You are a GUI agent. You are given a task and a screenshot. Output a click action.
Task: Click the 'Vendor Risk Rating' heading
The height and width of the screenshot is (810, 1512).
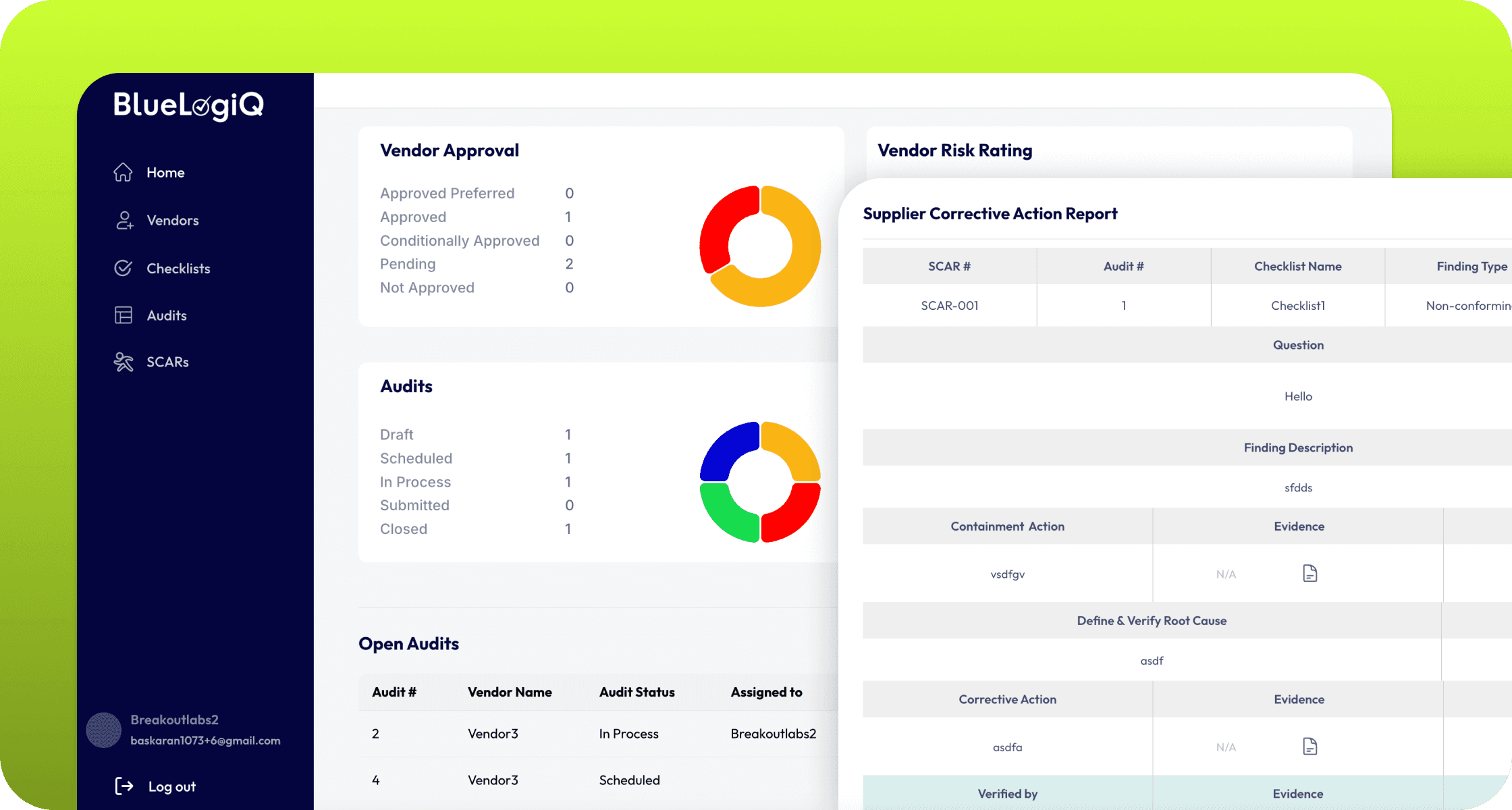pos(955,151)
